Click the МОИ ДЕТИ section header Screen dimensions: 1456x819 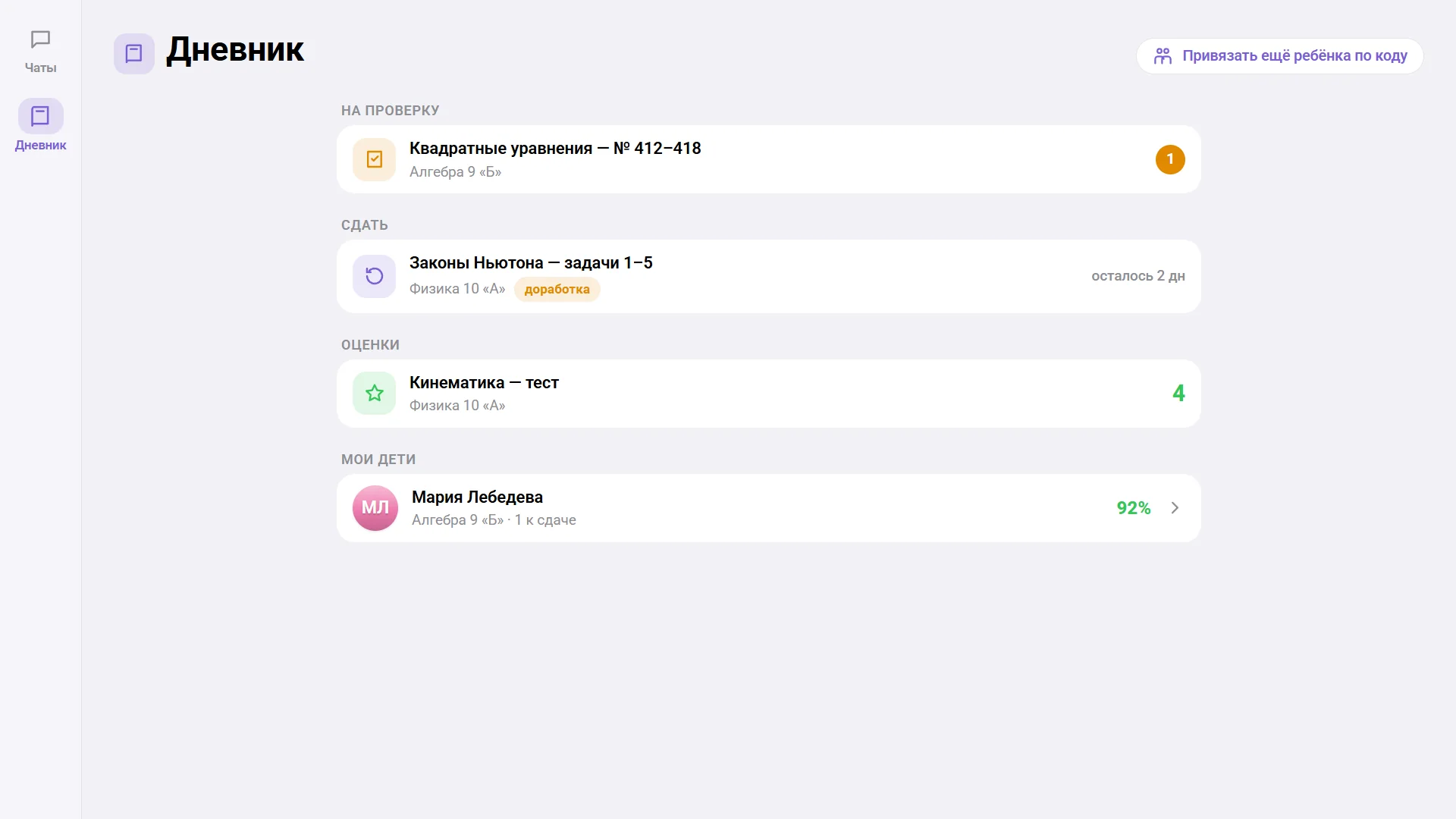[378, 460]
